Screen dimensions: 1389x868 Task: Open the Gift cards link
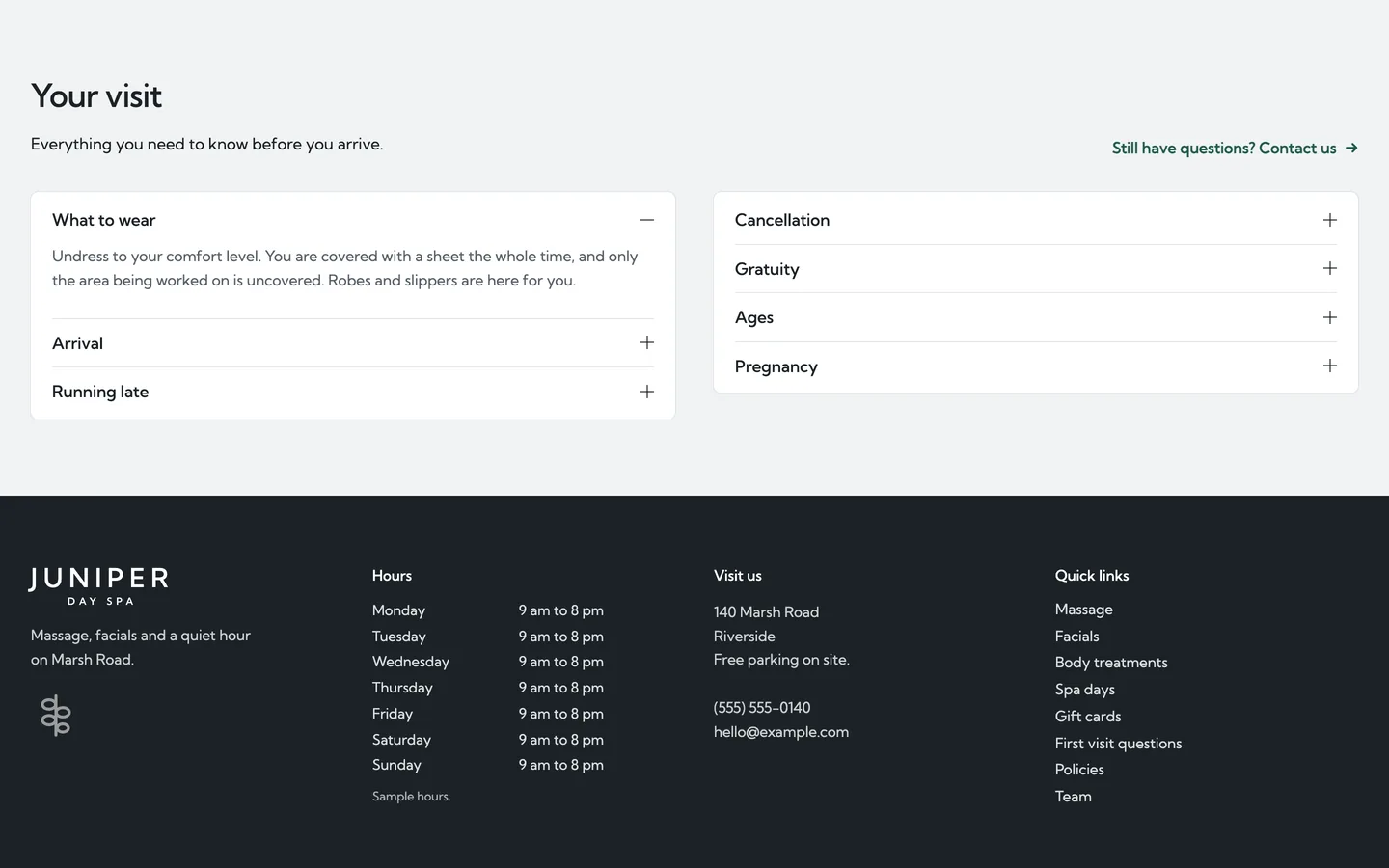[1088, 717]
